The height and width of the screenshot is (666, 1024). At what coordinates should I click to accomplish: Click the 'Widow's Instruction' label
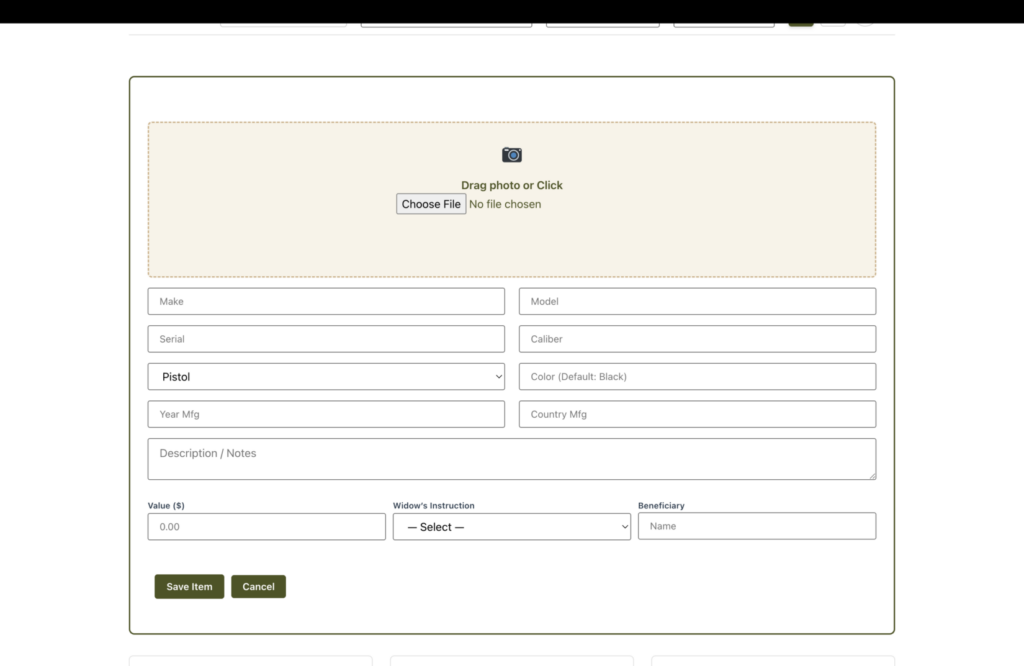(434, 505)
